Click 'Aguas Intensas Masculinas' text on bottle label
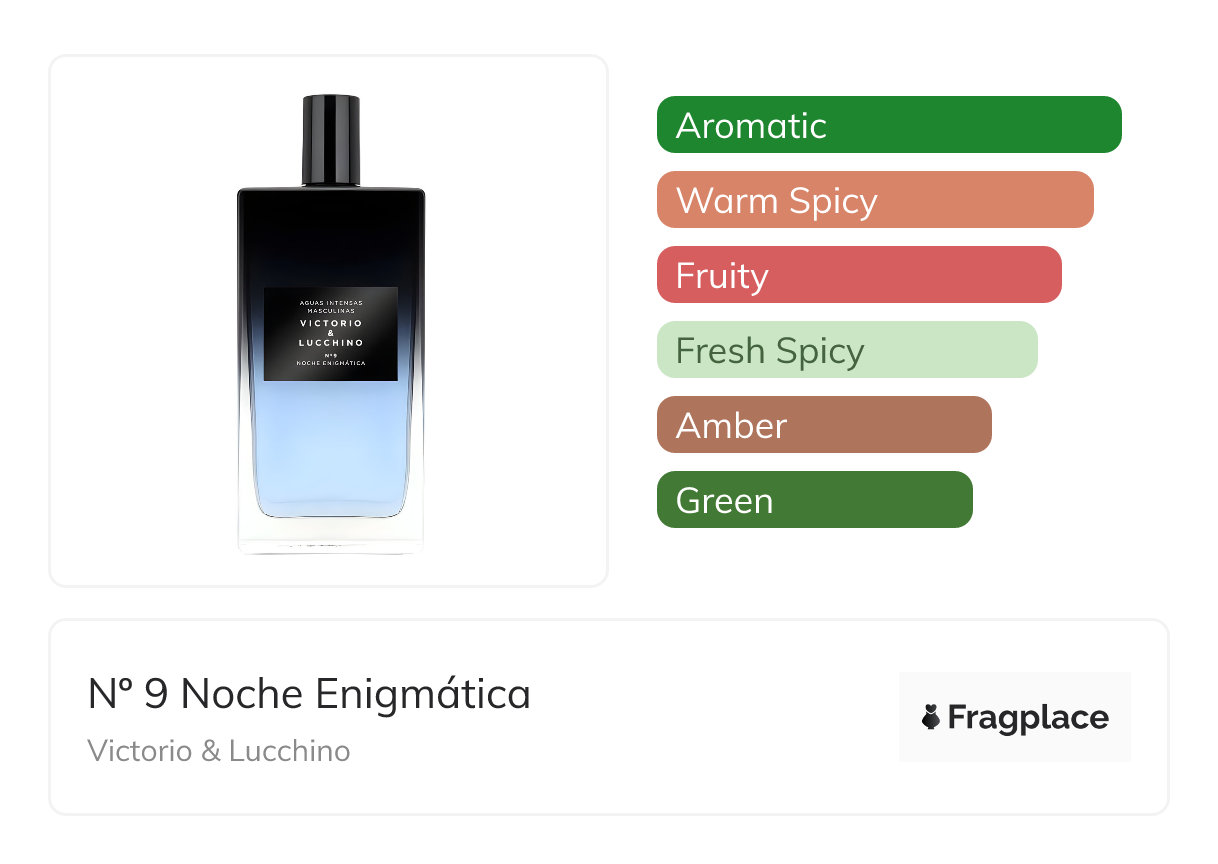 pos(331,307)
